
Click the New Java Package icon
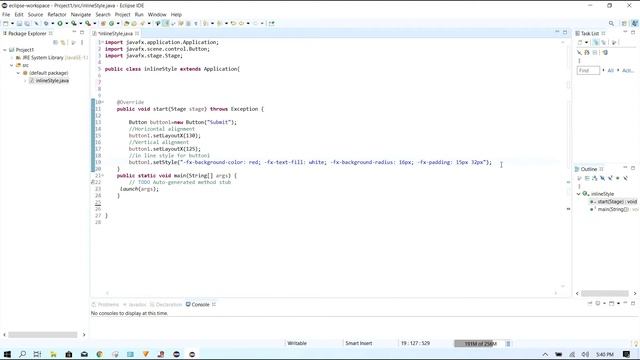click(103, 23)
